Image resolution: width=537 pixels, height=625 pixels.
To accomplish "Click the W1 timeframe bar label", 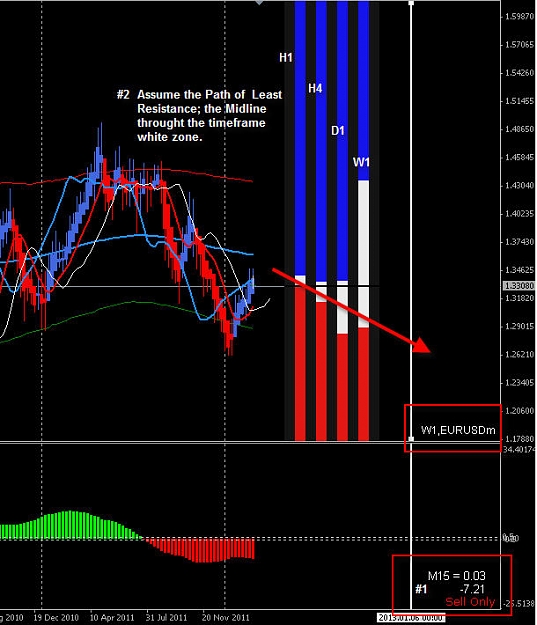I will [361, 162].
